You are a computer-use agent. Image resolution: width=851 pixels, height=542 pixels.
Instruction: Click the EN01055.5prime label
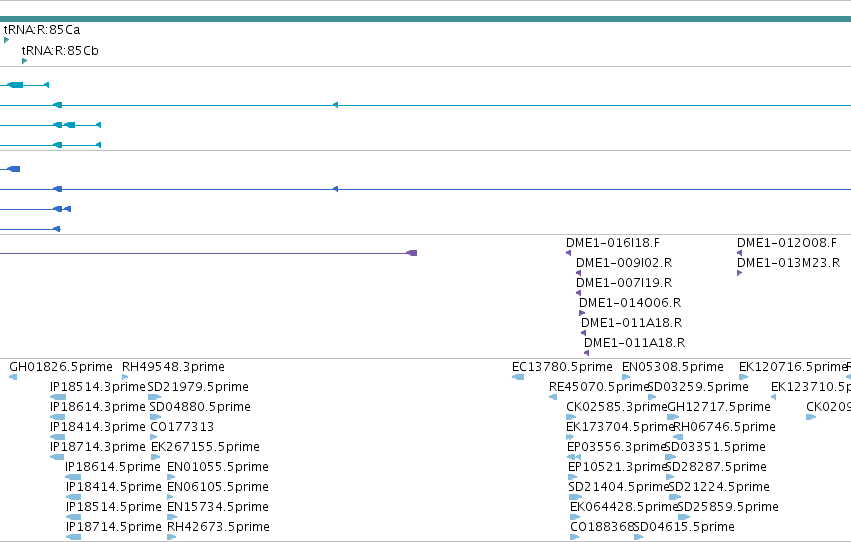[218, 468]
